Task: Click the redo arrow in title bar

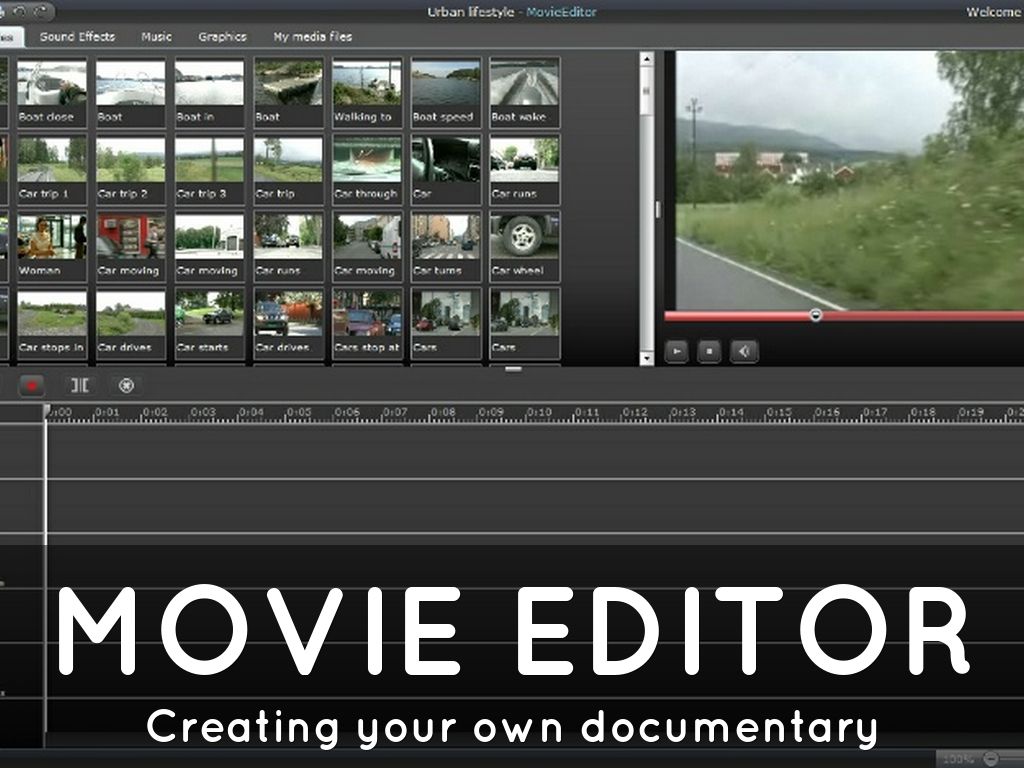Action: tap(40, 11)
